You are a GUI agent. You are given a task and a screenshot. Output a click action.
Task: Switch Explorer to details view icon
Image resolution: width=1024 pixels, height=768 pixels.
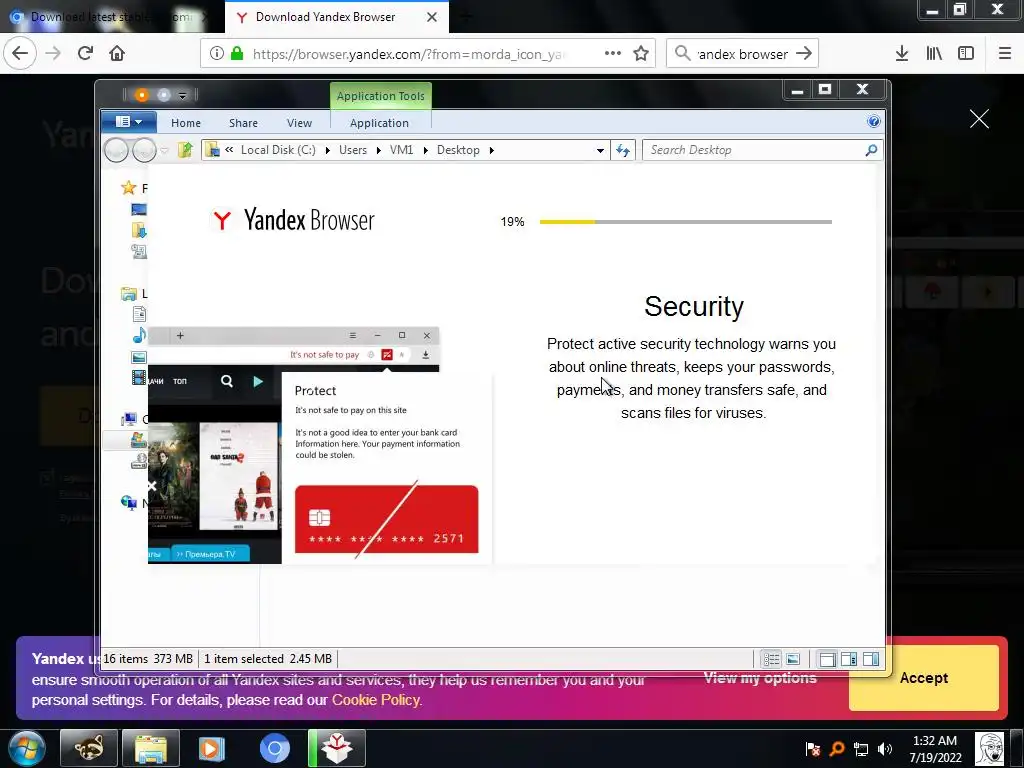tap(771, 659)
